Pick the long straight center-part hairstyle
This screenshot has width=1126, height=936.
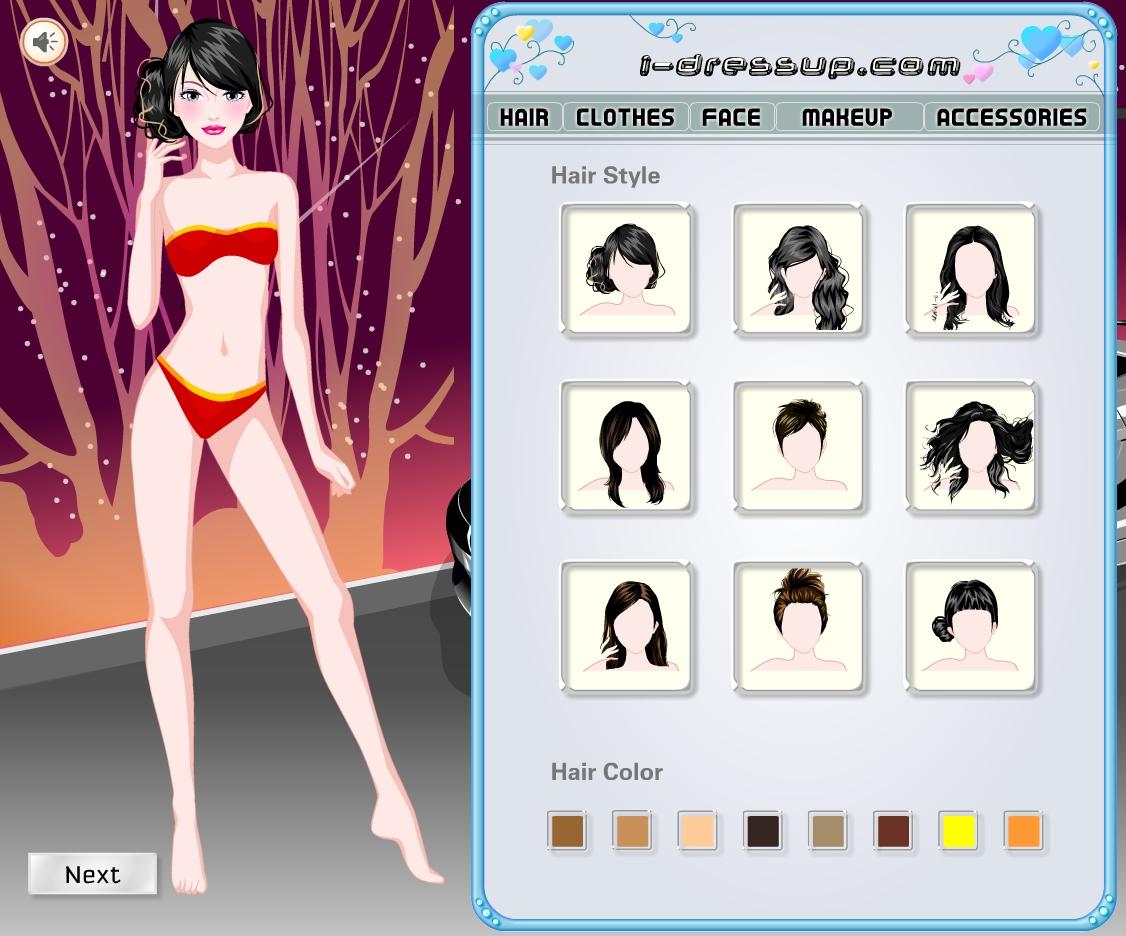971,268
